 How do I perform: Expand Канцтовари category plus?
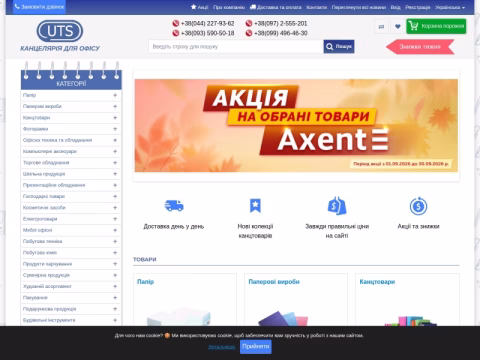[115, 118]
